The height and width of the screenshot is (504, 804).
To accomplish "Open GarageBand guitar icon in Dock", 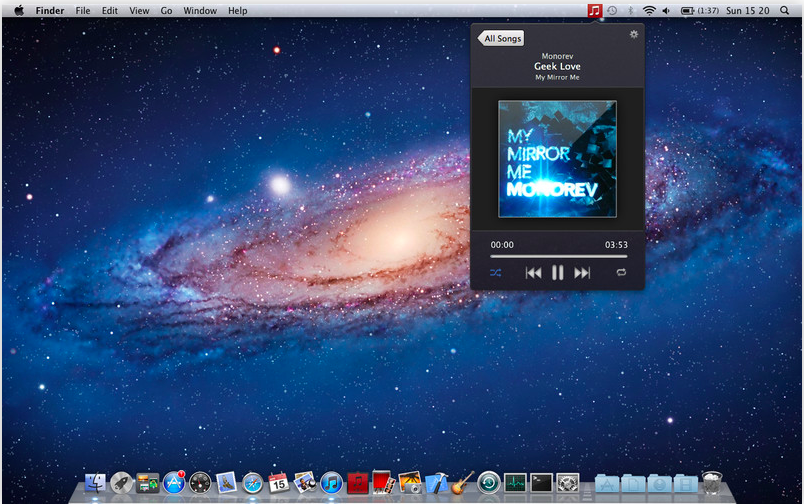I will point(463,482).
